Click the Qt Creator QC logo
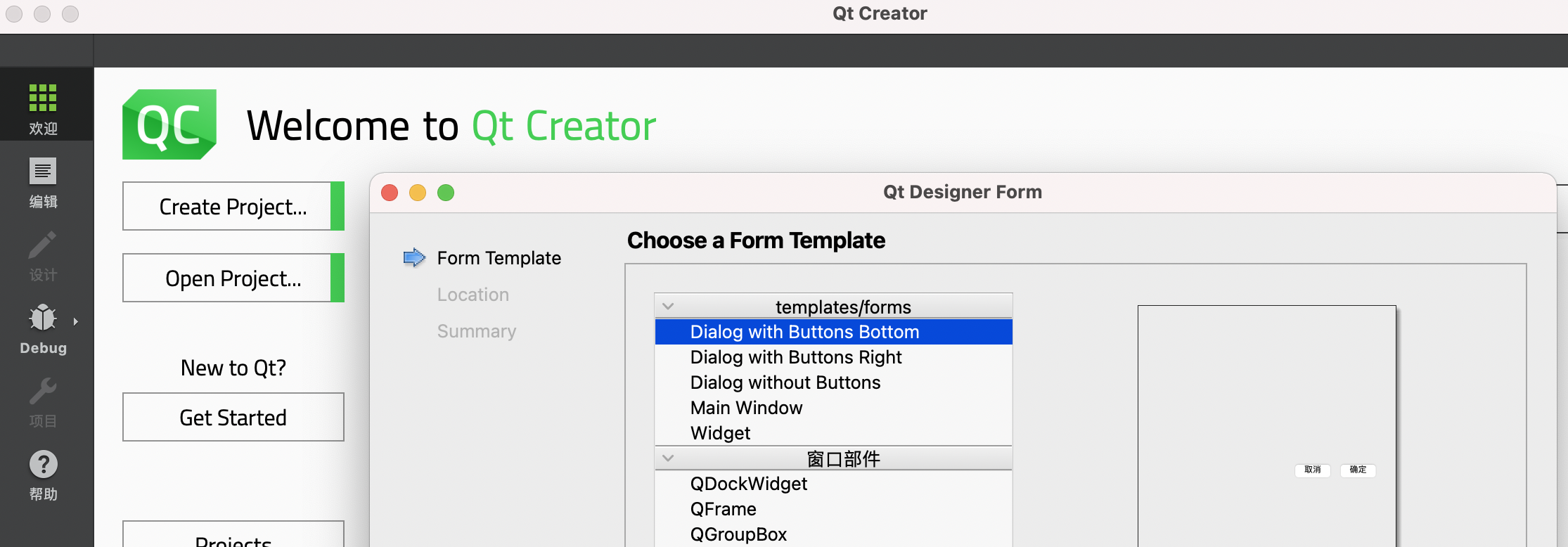 click(169, 124)
